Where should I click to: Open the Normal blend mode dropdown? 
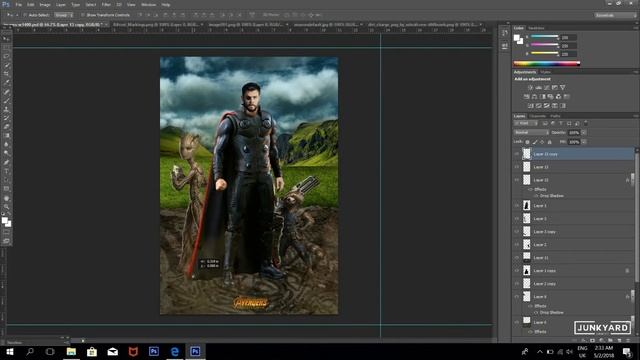coord(531,133)
